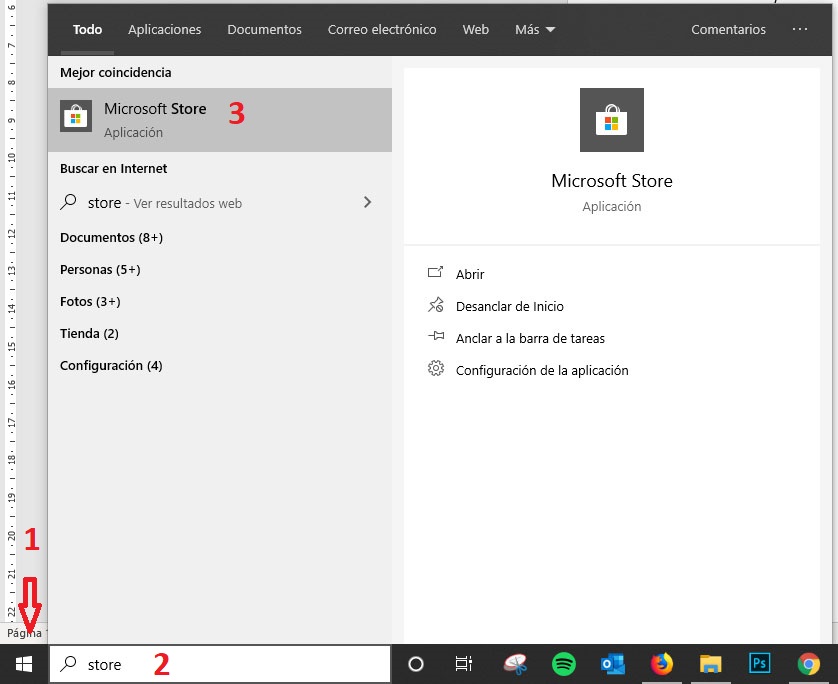Screen dimensions: 838x684
Task: Open the Correo electrónico tab
Action: coord(382,29)
